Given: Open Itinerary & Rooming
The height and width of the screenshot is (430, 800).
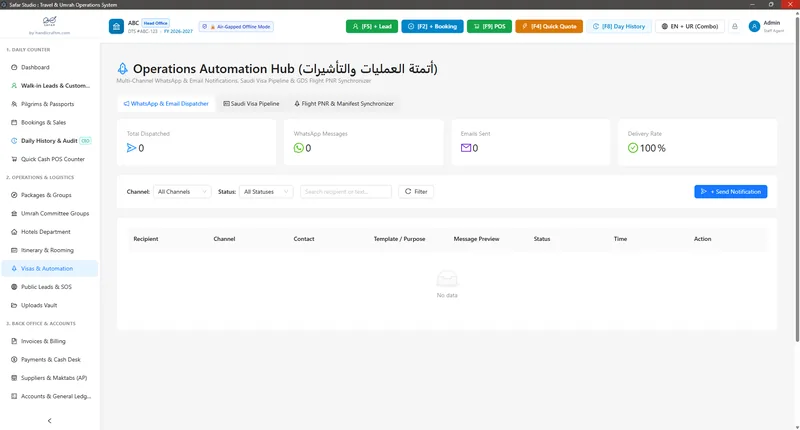Looking at the screenshot, I should [49, 250].
